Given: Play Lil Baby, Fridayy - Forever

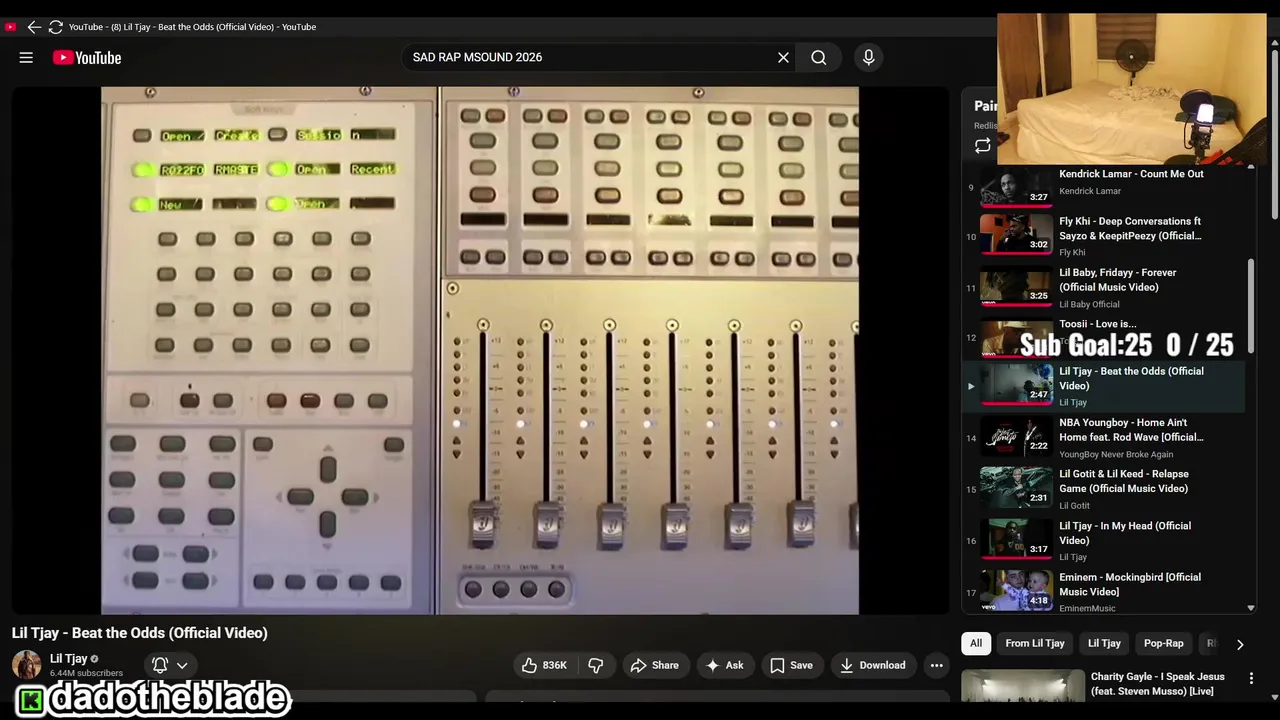Looking at the screenshot, I should [1105, 288].
